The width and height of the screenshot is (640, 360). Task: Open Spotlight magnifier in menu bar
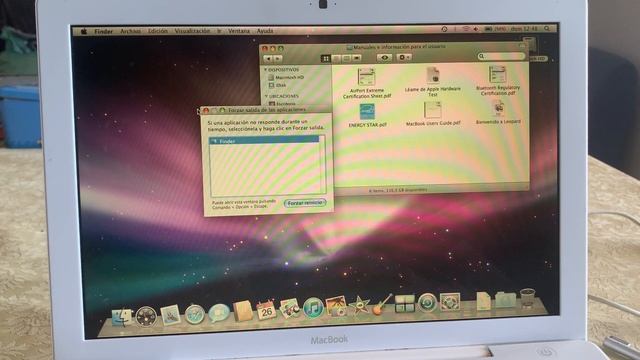(547, 29)
